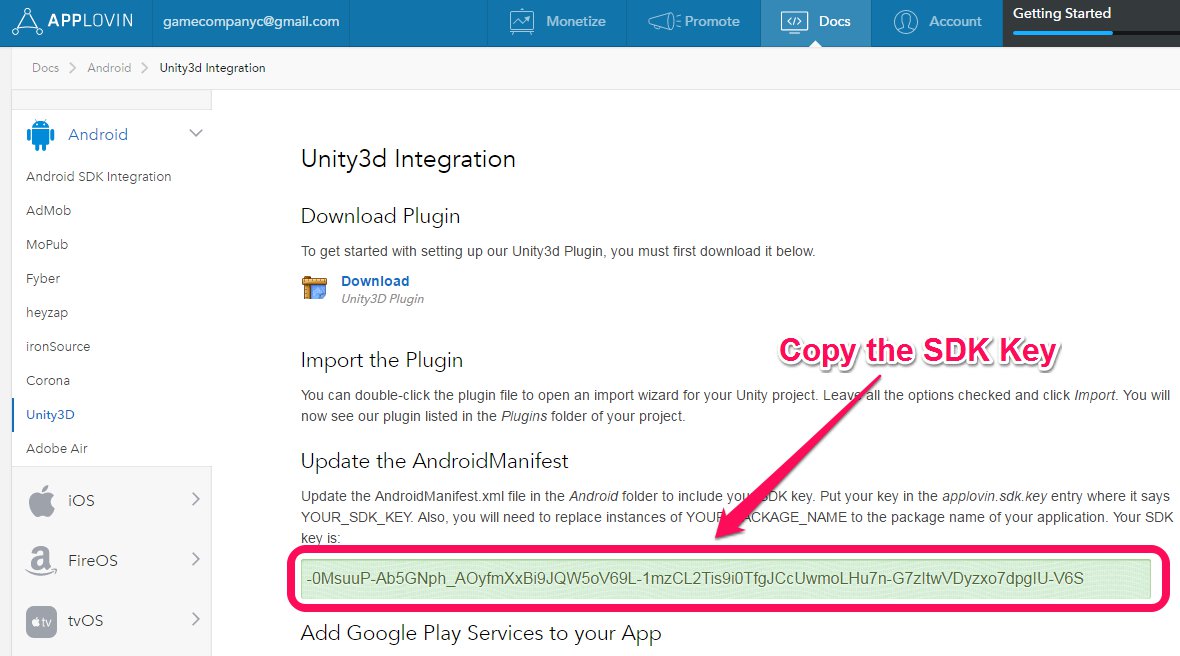Expand the FireOS section arrow
The width and height of the screenshot is (1180, 656).
(196, 559)
